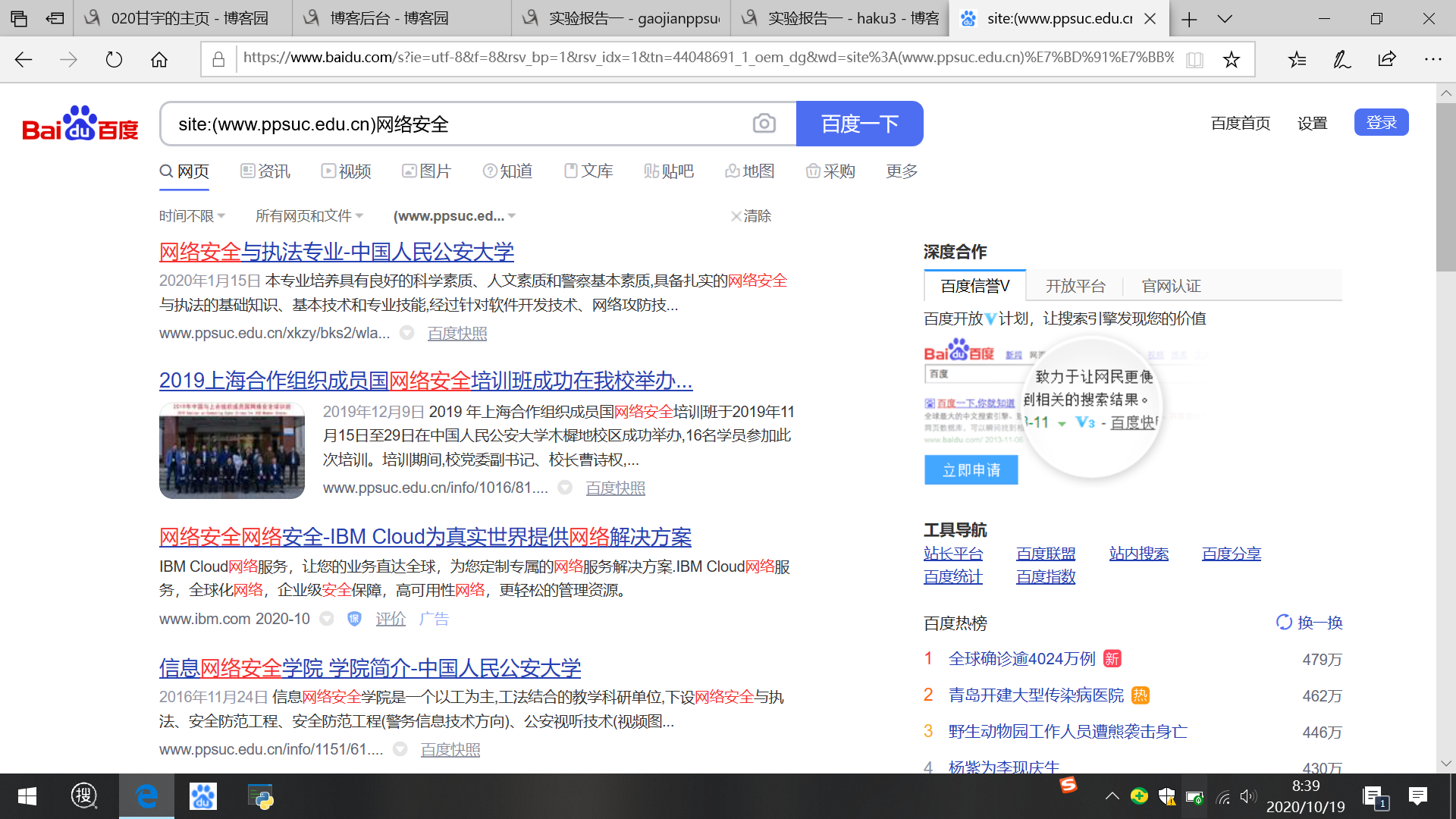Open Baidu app in taskbar
The height and width of the screenshot is (819, 1456).
tap(202, 796)
